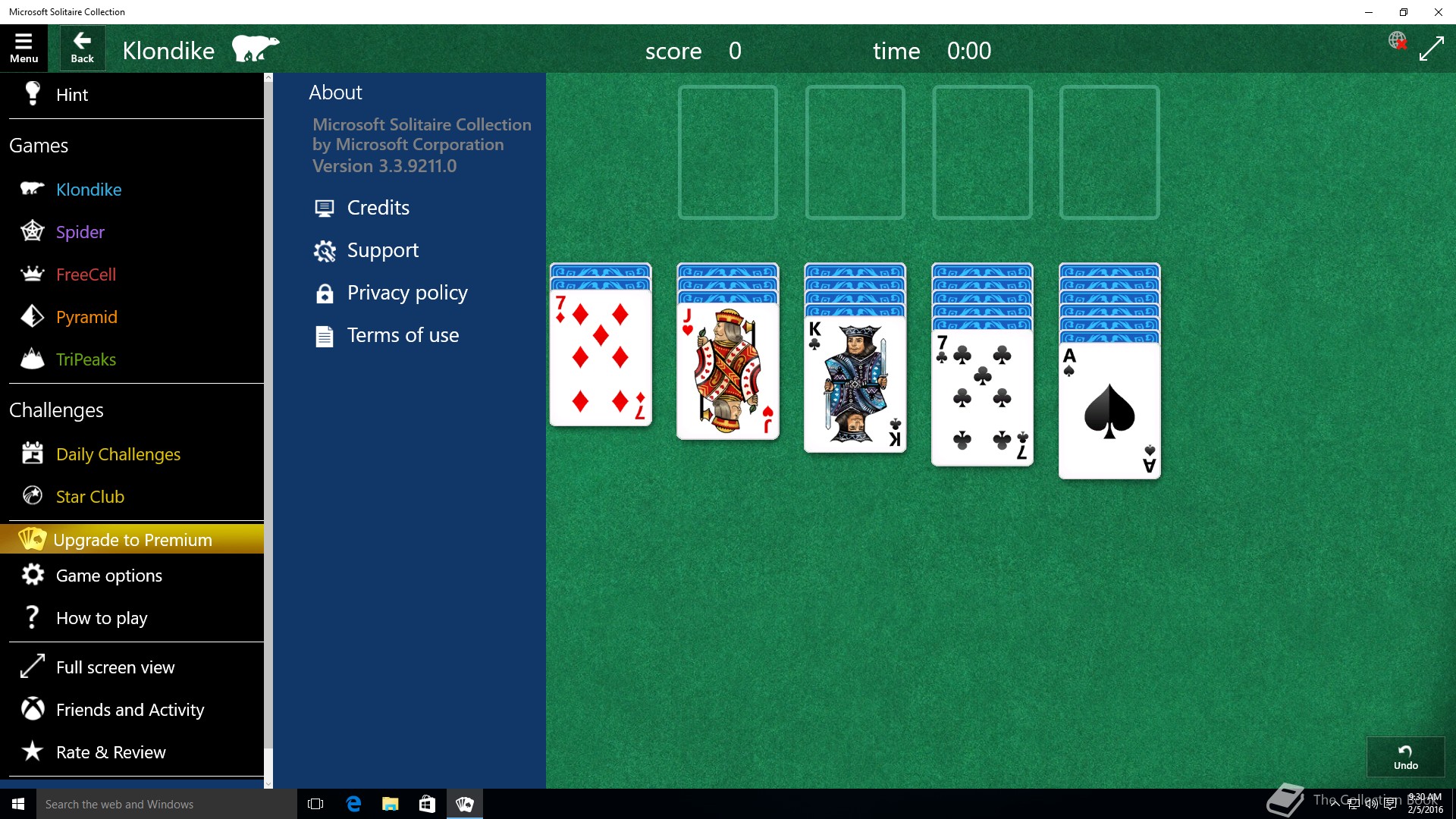Click the expand full screen icon in the header

(1431, 49)
